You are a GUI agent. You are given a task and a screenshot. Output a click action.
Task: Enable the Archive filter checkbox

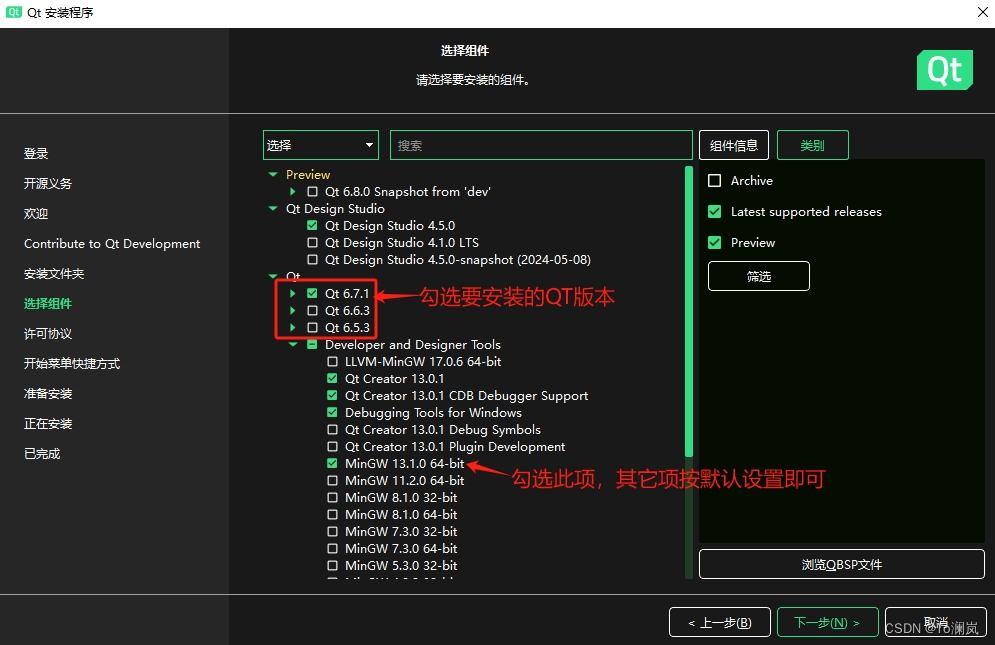(715, 181)
